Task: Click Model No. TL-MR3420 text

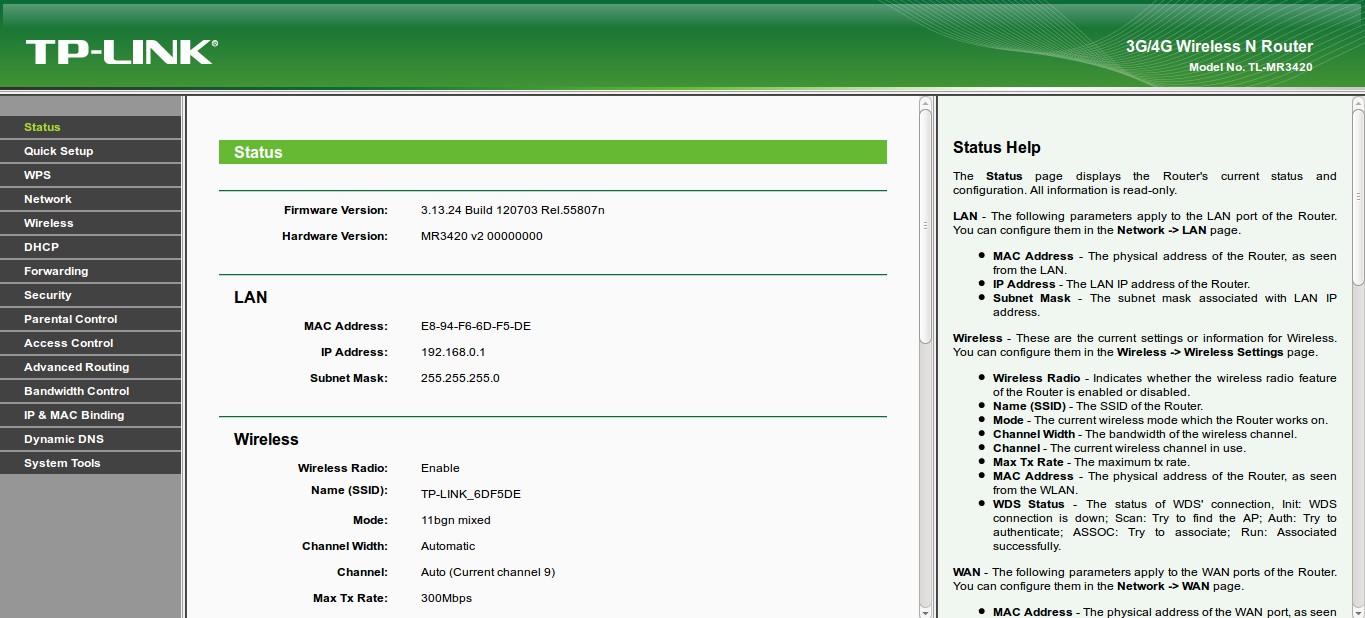Action: point(1251,67)
